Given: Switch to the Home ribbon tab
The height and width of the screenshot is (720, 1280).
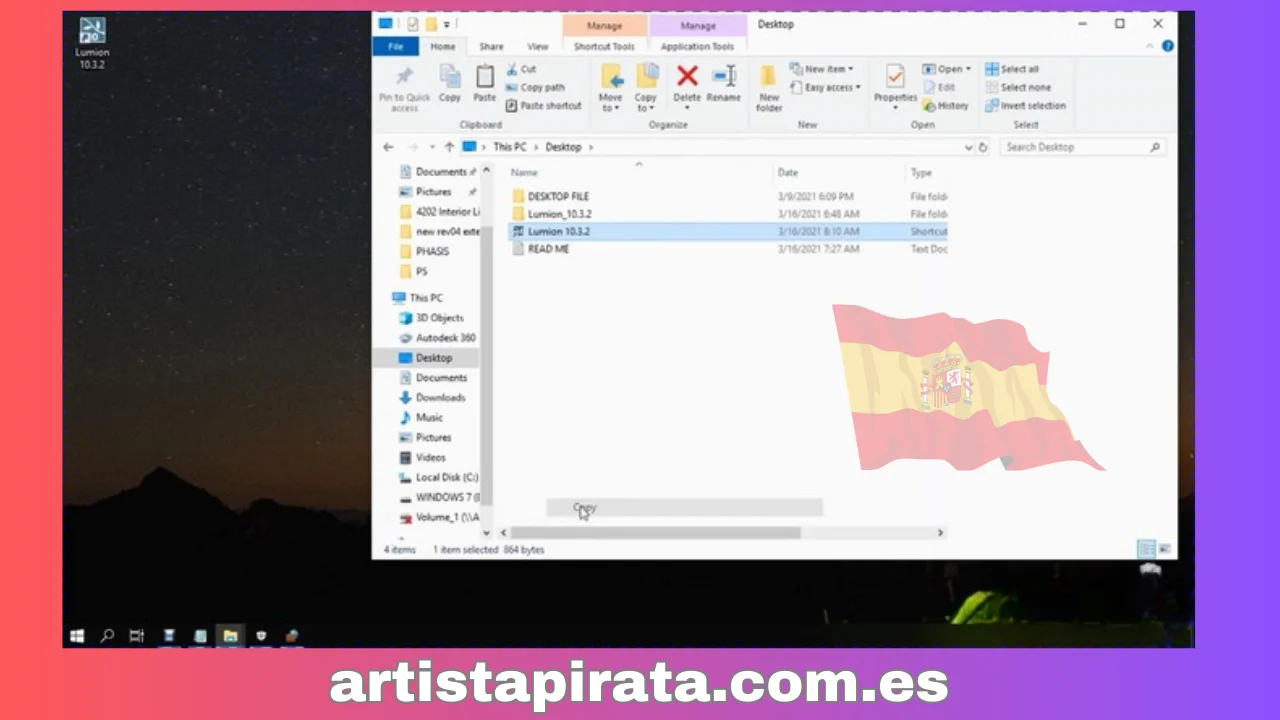Looking at the screenshot, I should coord(443,46).
